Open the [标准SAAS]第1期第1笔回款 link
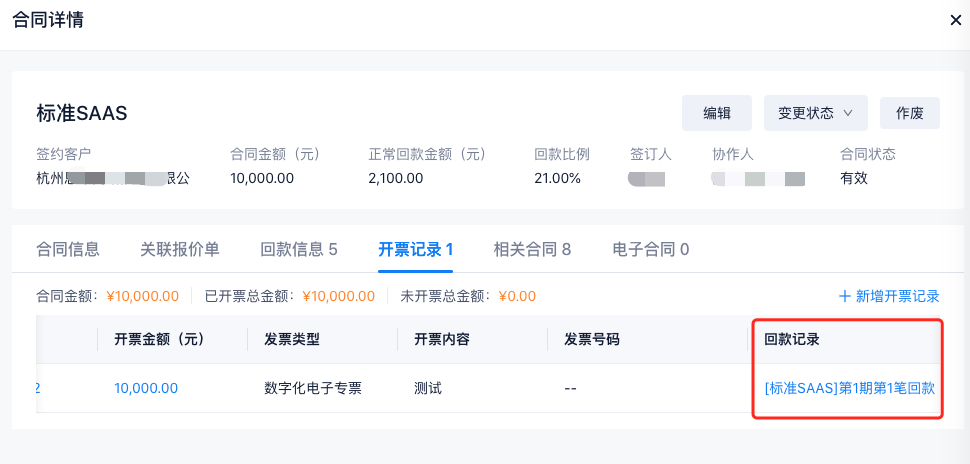Viewport: 970px width, 464px height. 849,388
